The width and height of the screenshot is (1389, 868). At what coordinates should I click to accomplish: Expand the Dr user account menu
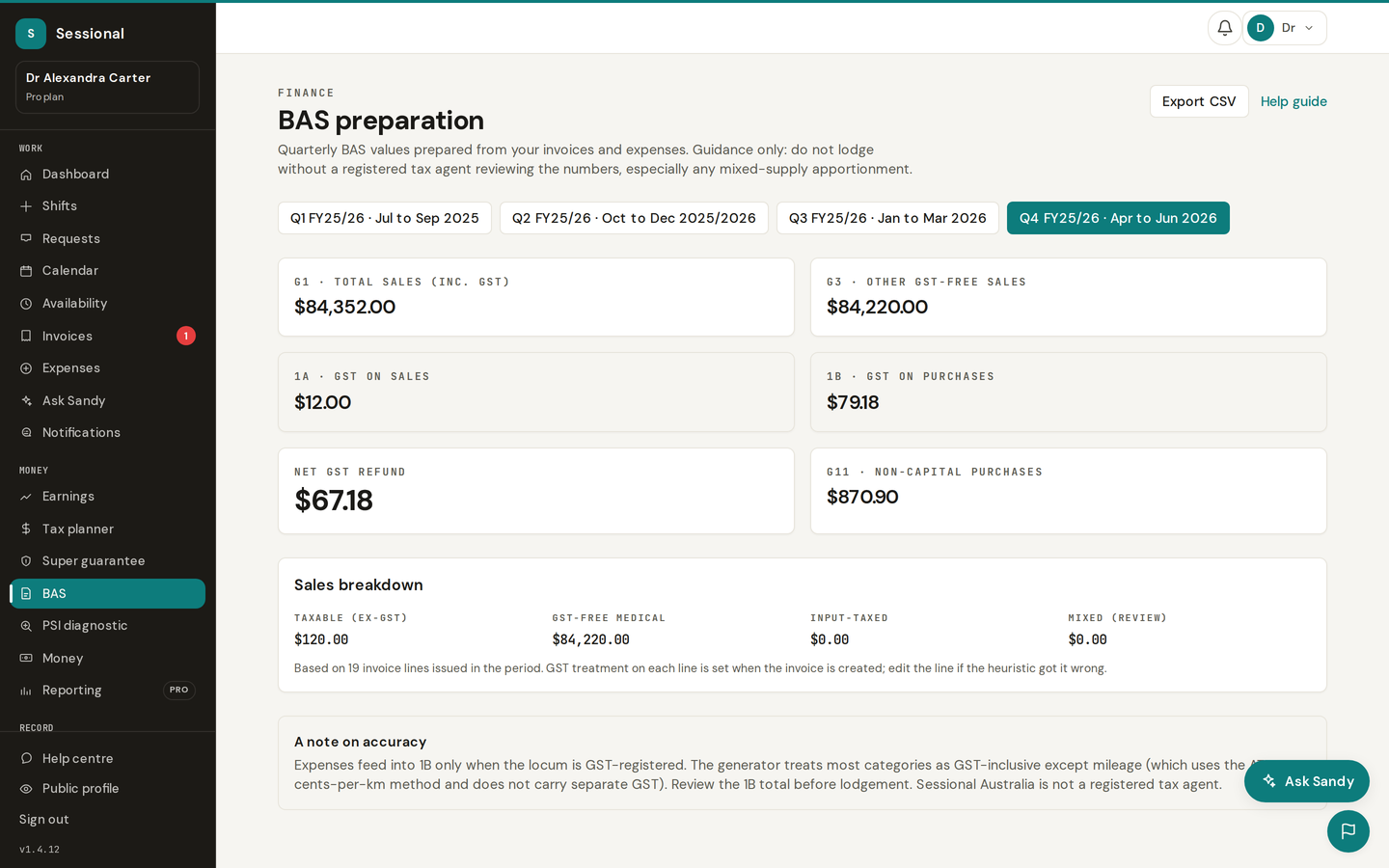coord(1285,28)
